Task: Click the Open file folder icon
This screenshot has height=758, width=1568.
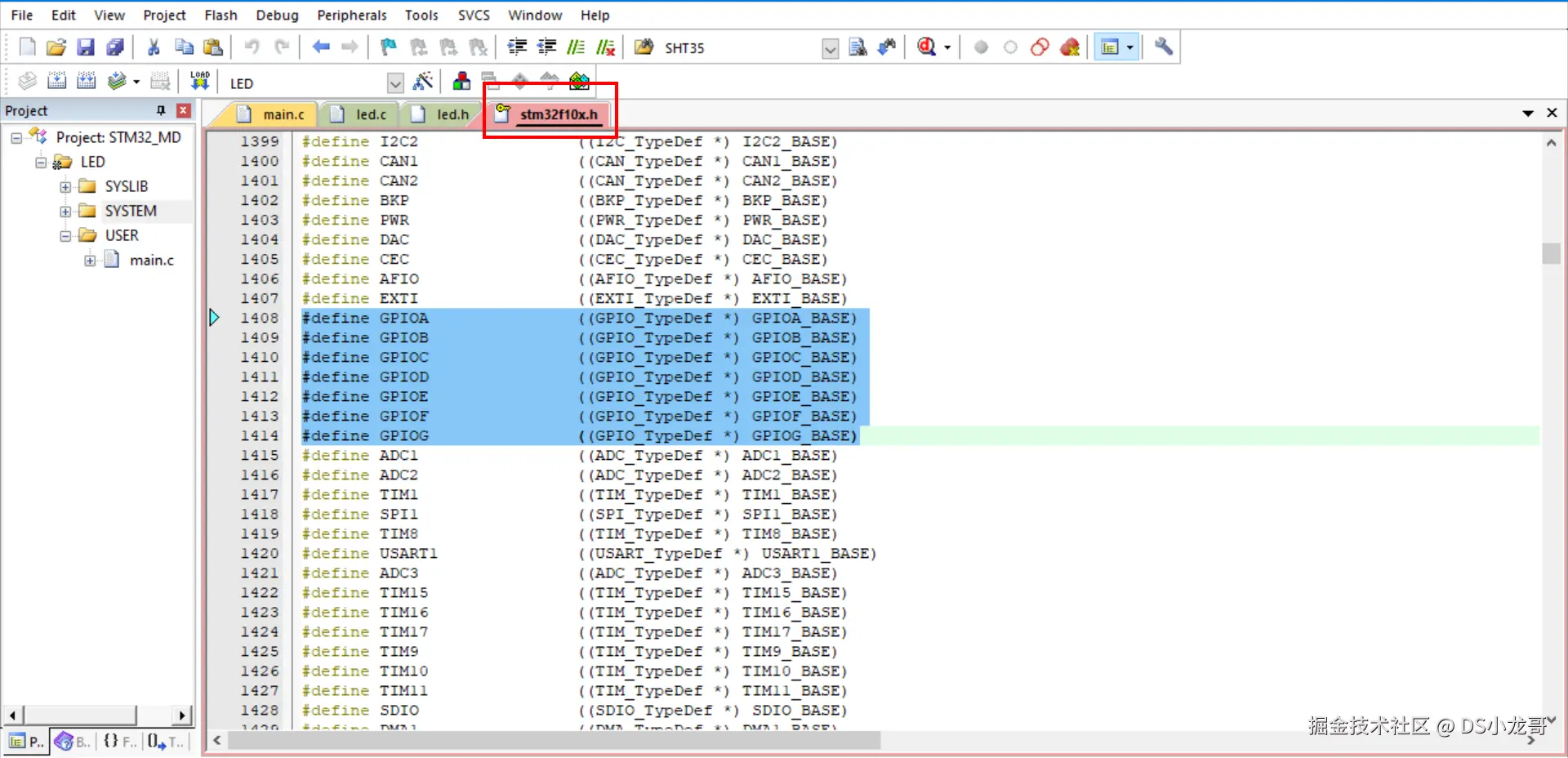Action: pyautogui.click(x=56, y=47)
